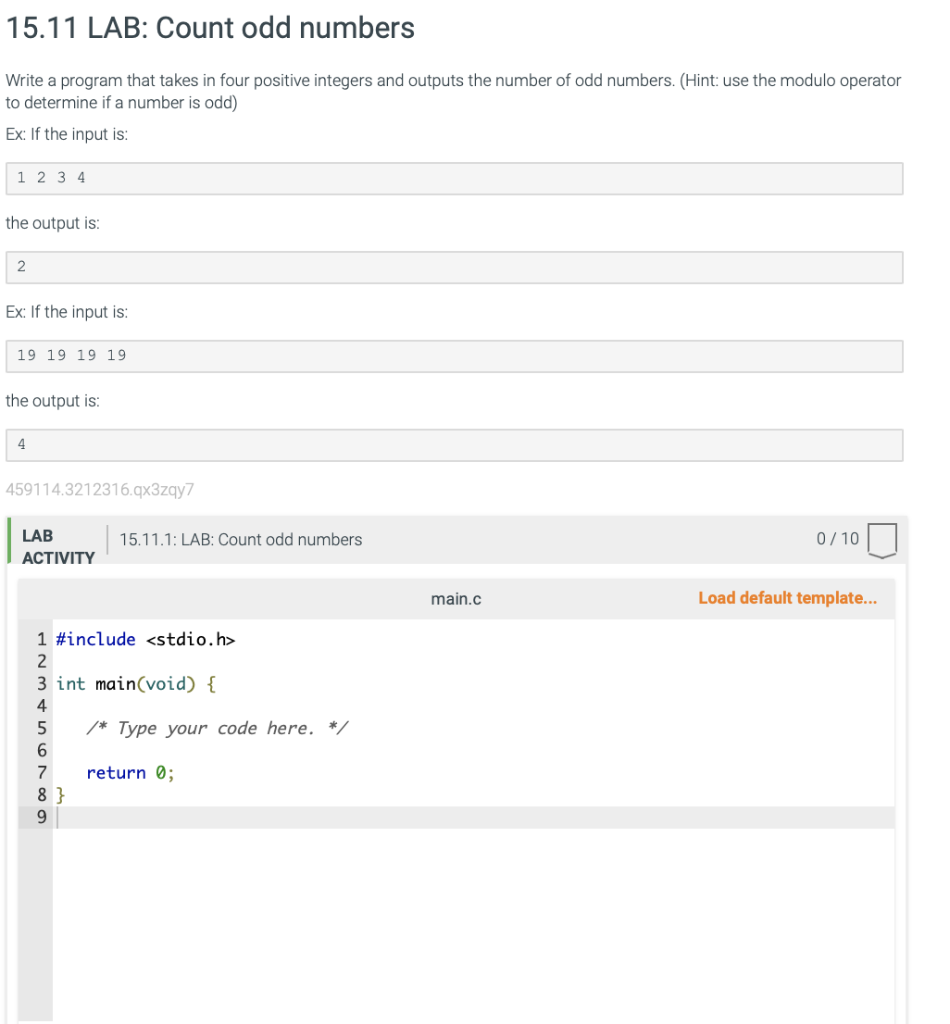The width and height of the screenshot is (950, 1024).
Task: Click line number 1 in the gutter
Action: pos(41,639)
